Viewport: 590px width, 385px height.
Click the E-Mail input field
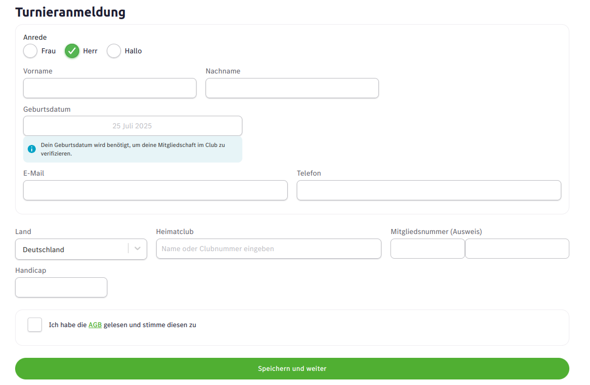click(155, 190)
